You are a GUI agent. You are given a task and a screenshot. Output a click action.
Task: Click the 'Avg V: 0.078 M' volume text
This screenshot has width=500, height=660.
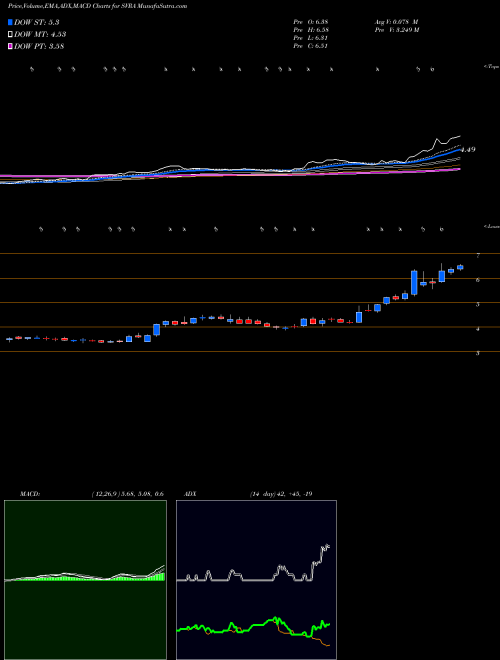tap(396, 22)
